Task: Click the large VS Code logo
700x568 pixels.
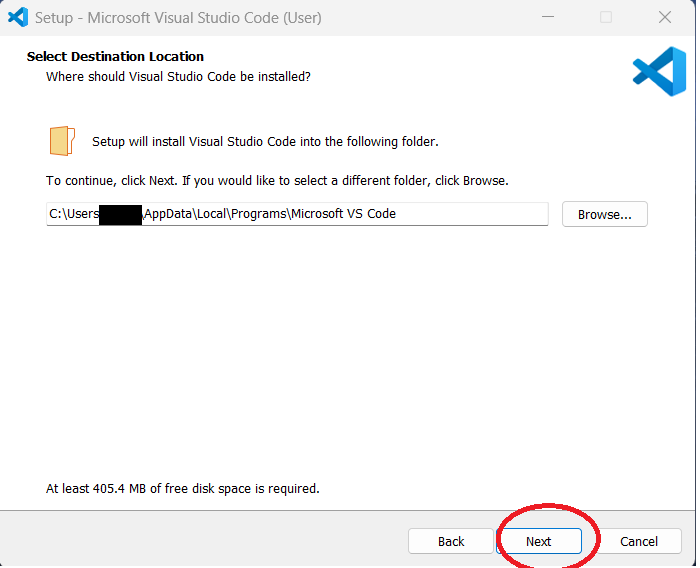Action: 659,72
